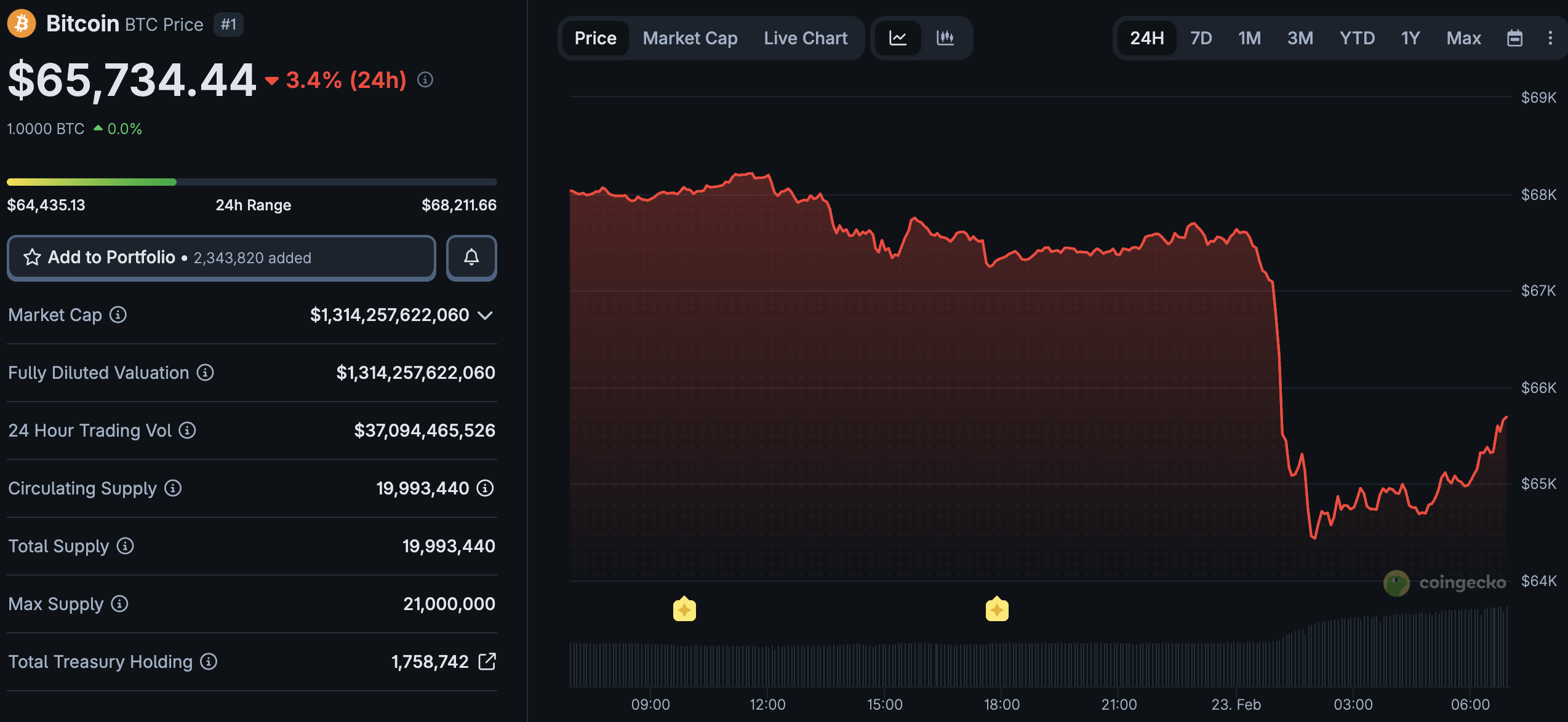Click the Add to Portfolio button
The image size is (1568, 722).
click(222, 258)
